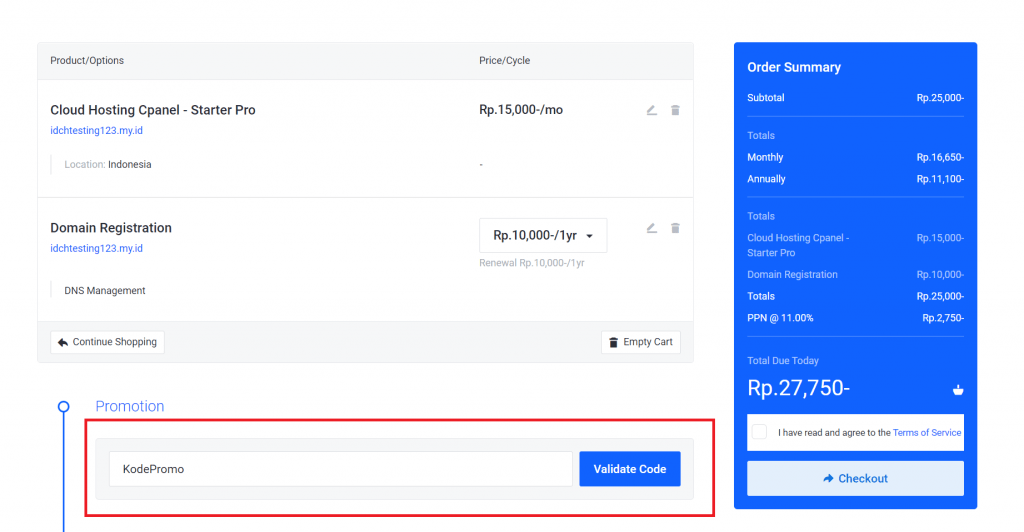Delete Cloud Hosting Cpanel from cart

675,110
